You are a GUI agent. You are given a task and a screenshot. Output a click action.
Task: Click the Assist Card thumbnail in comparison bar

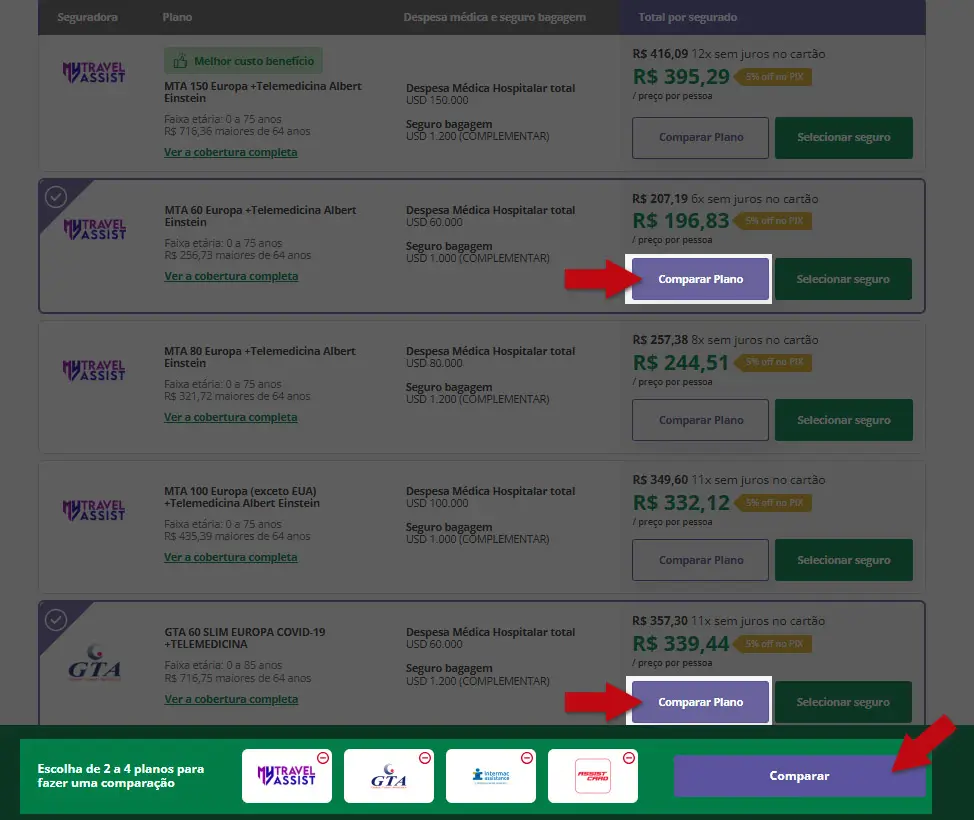[593, 776]
